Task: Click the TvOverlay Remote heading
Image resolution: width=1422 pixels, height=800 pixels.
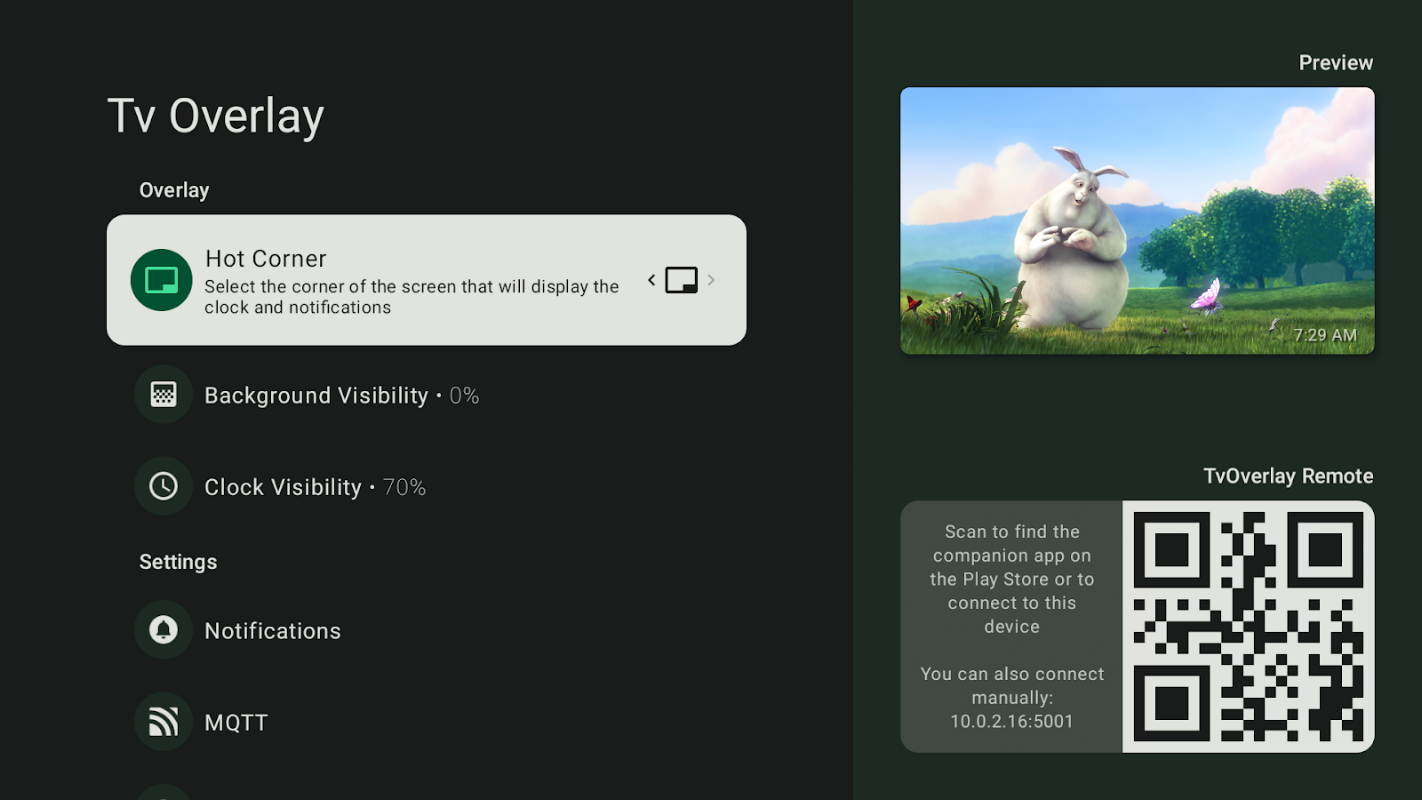Action: 1288,476
